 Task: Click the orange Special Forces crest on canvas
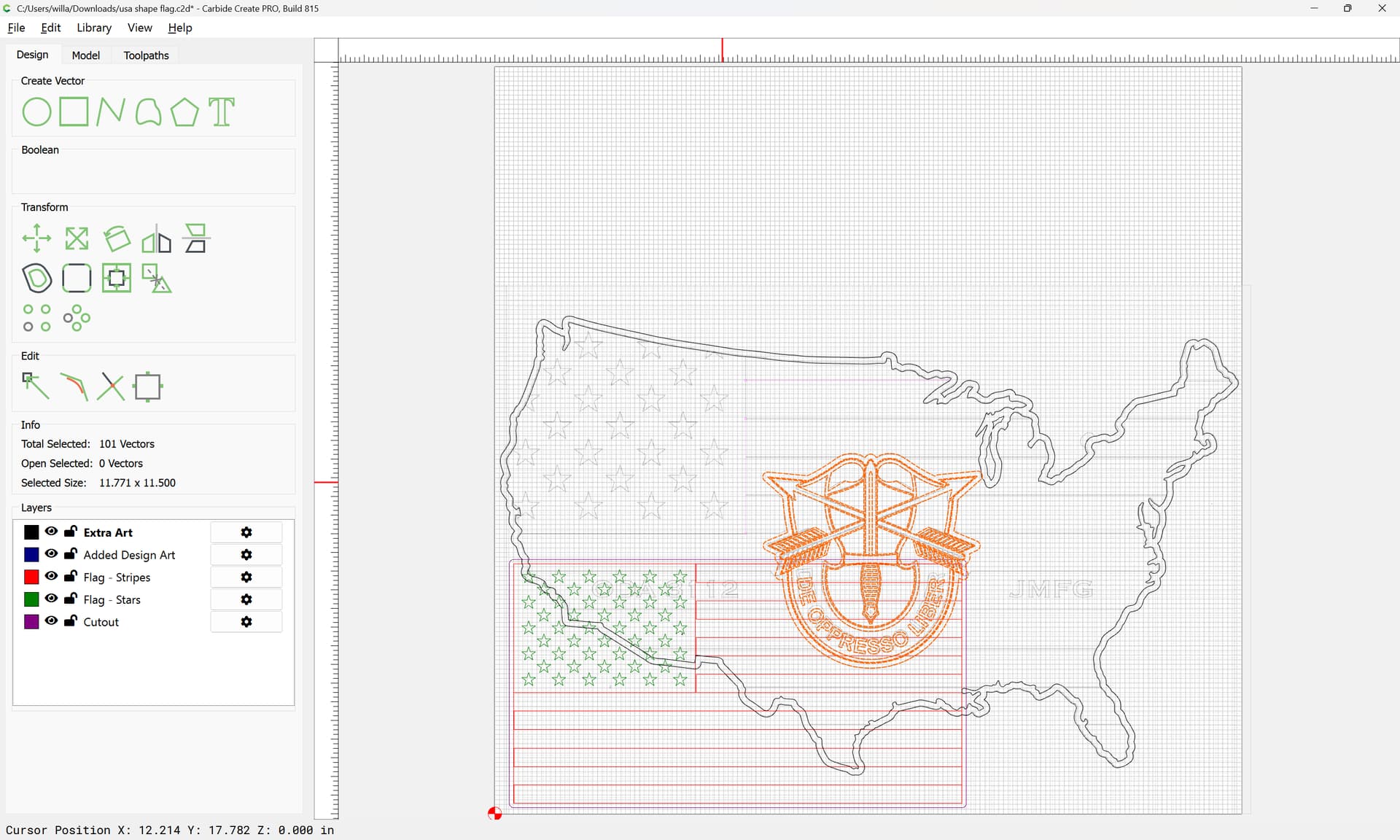click(871, 560)
